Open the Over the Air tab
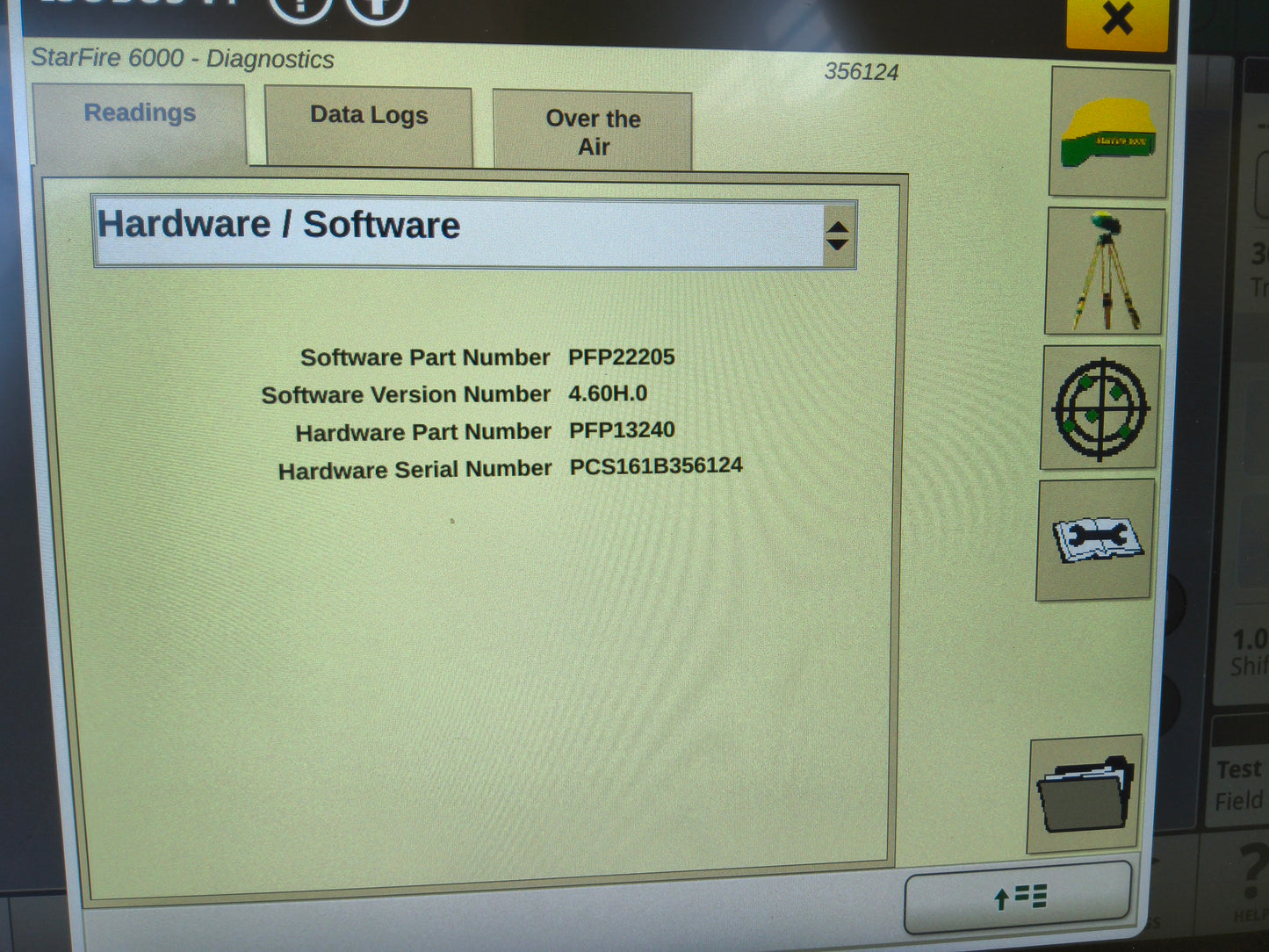The image size is (1269, 952). [593, 132]
